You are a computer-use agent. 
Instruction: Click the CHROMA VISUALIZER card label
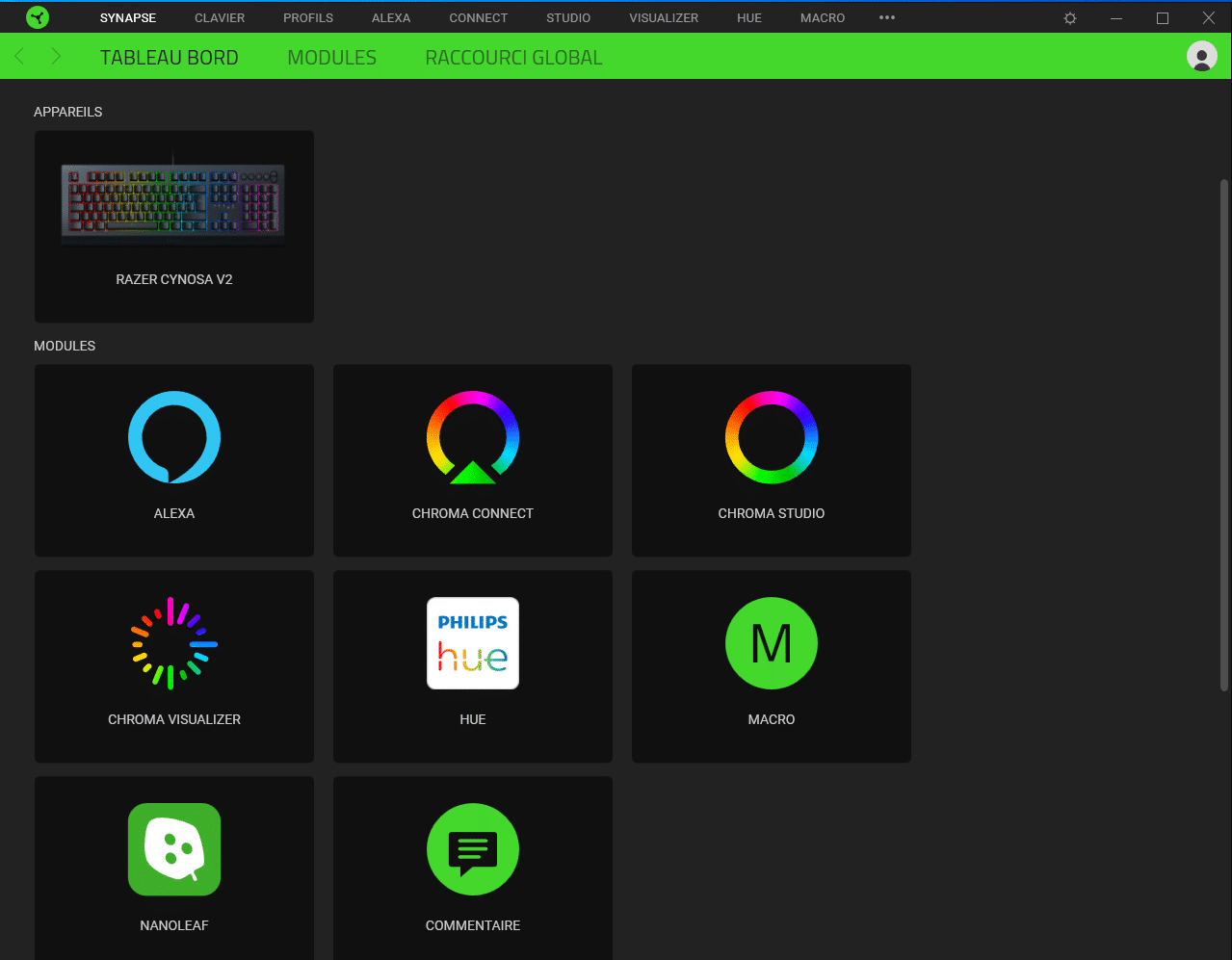(x=174, y=719)
